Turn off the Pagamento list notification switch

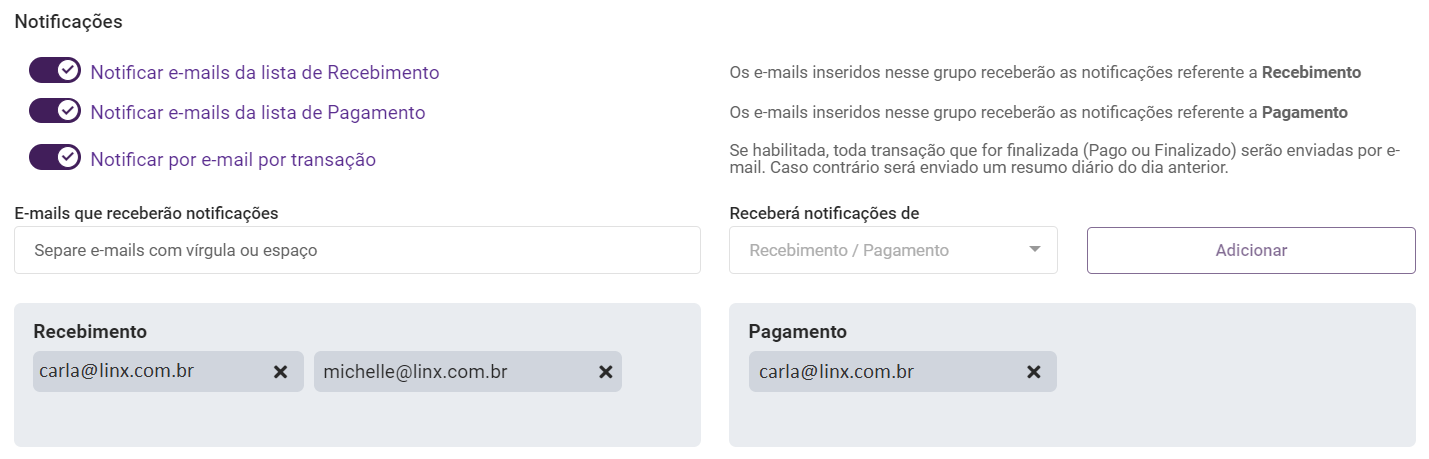[x=55, y=111]
